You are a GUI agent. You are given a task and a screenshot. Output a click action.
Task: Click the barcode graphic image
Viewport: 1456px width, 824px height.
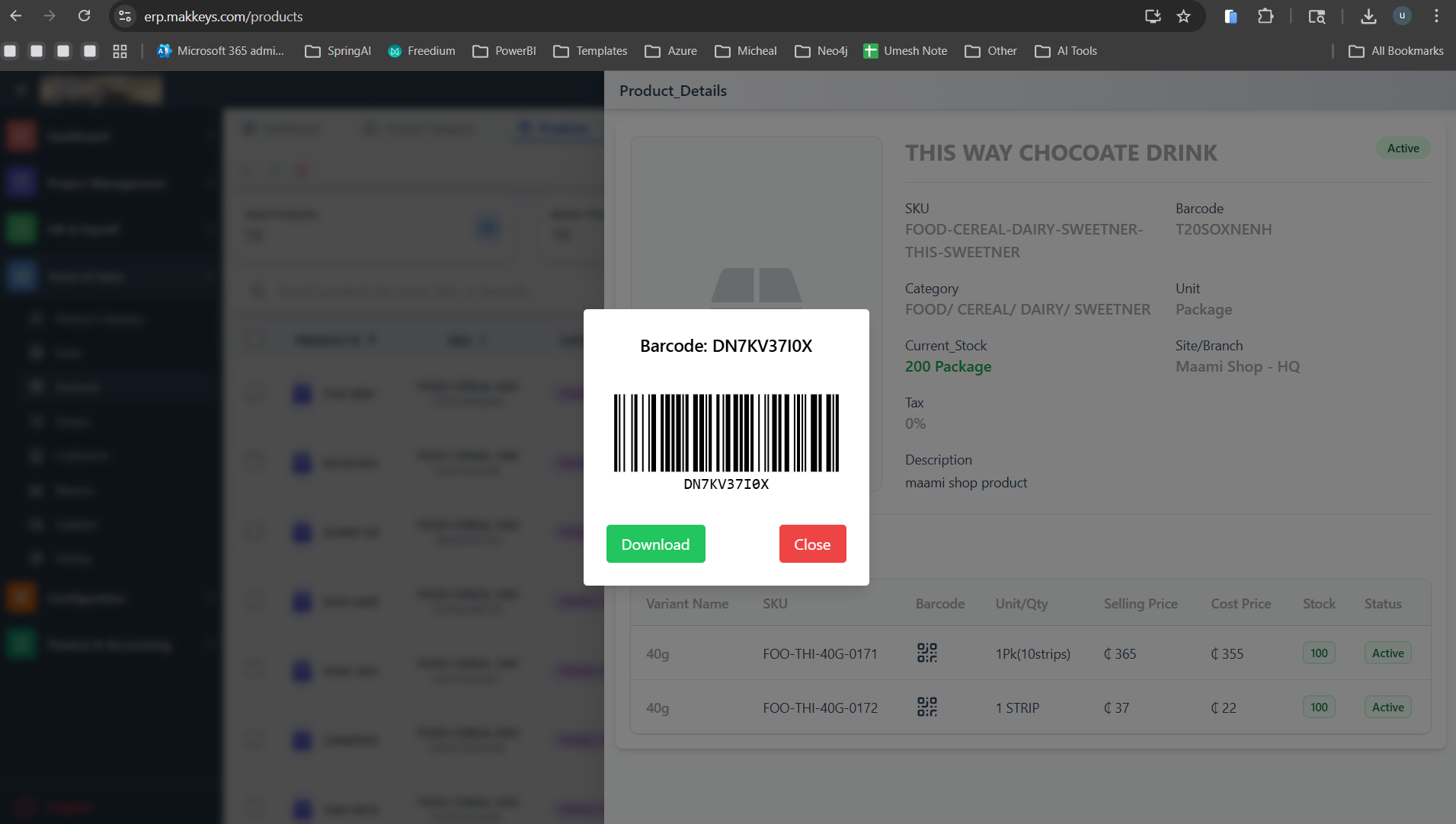point(726,433)
